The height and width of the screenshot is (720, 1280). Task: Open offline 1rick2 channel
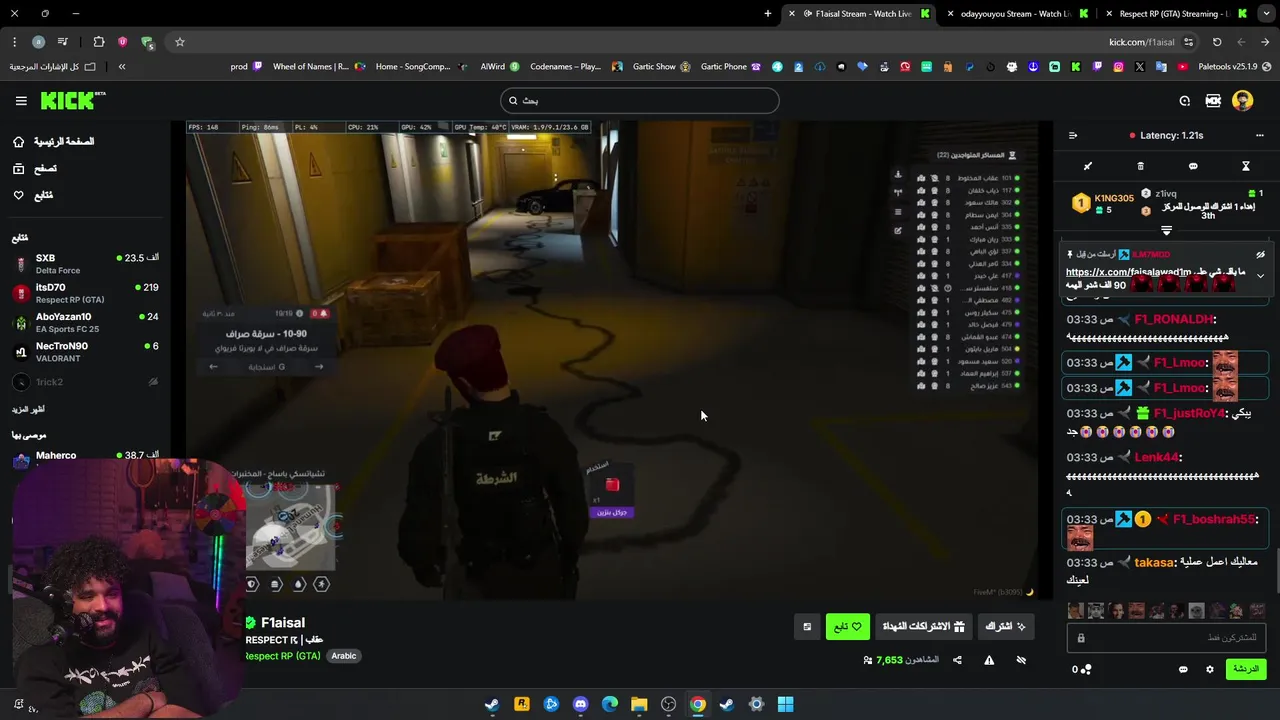[x=86, y=382]
